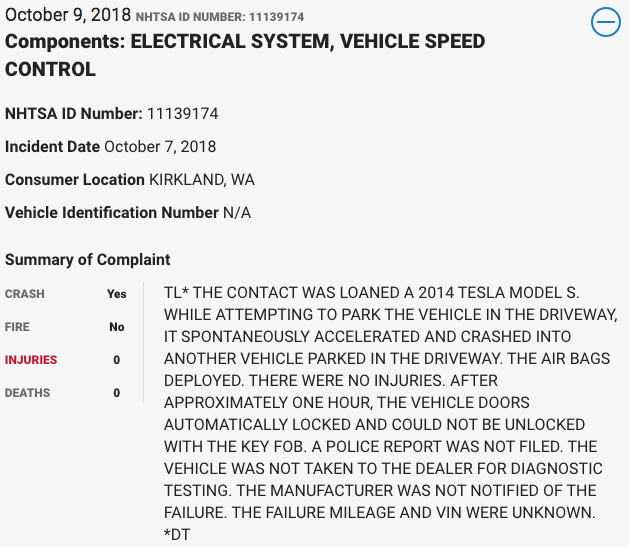Click the N/A VIN value

coord(237,213)
